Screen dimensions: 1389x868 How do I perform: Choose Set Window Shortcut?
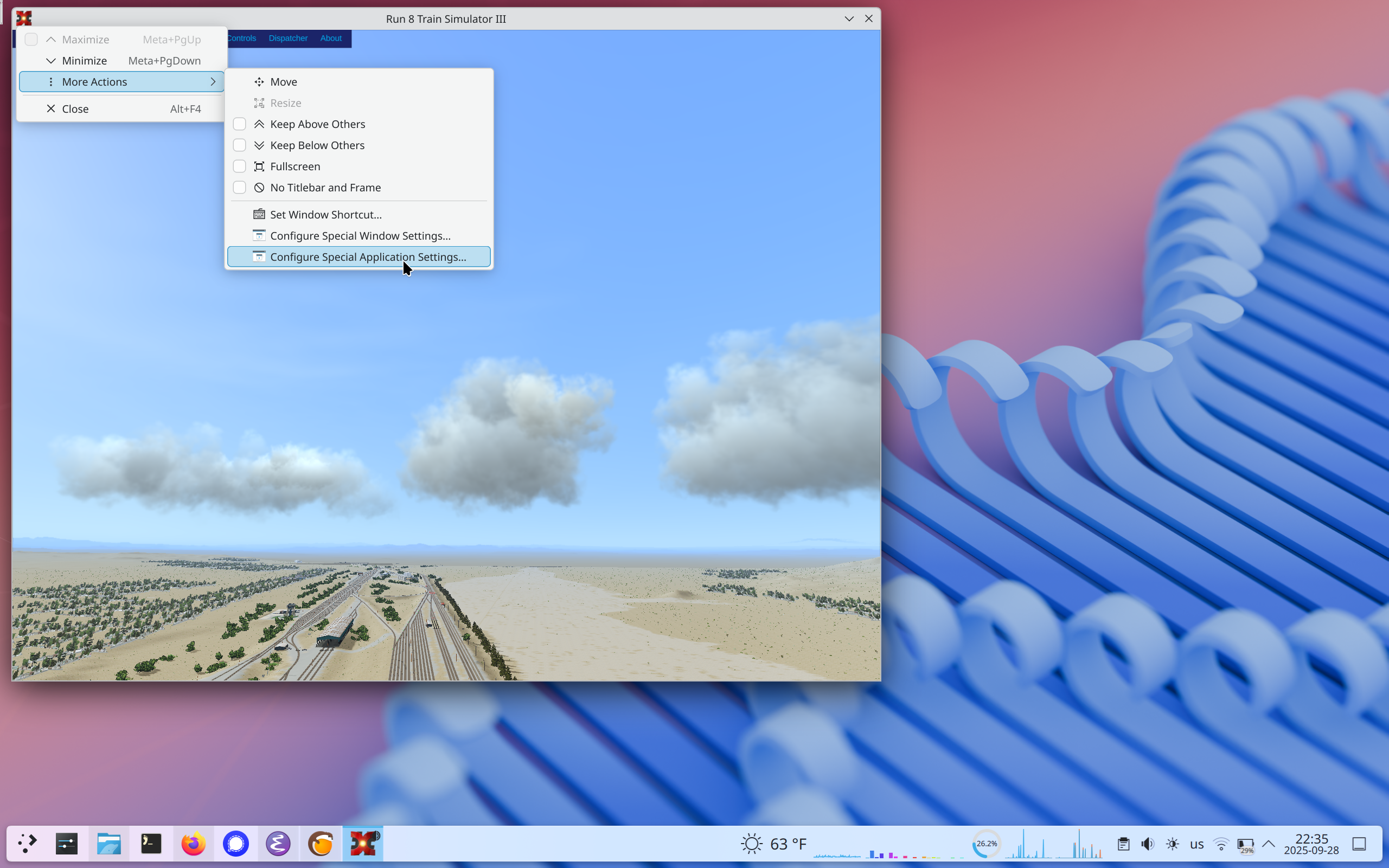(325, 214)
